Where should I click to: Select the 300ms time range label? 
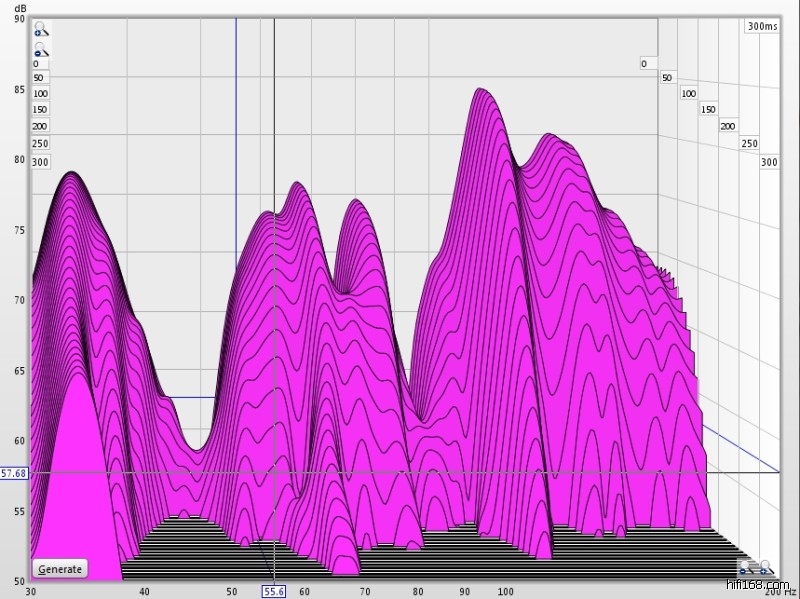pyautogui.click(x=761, y=27)
